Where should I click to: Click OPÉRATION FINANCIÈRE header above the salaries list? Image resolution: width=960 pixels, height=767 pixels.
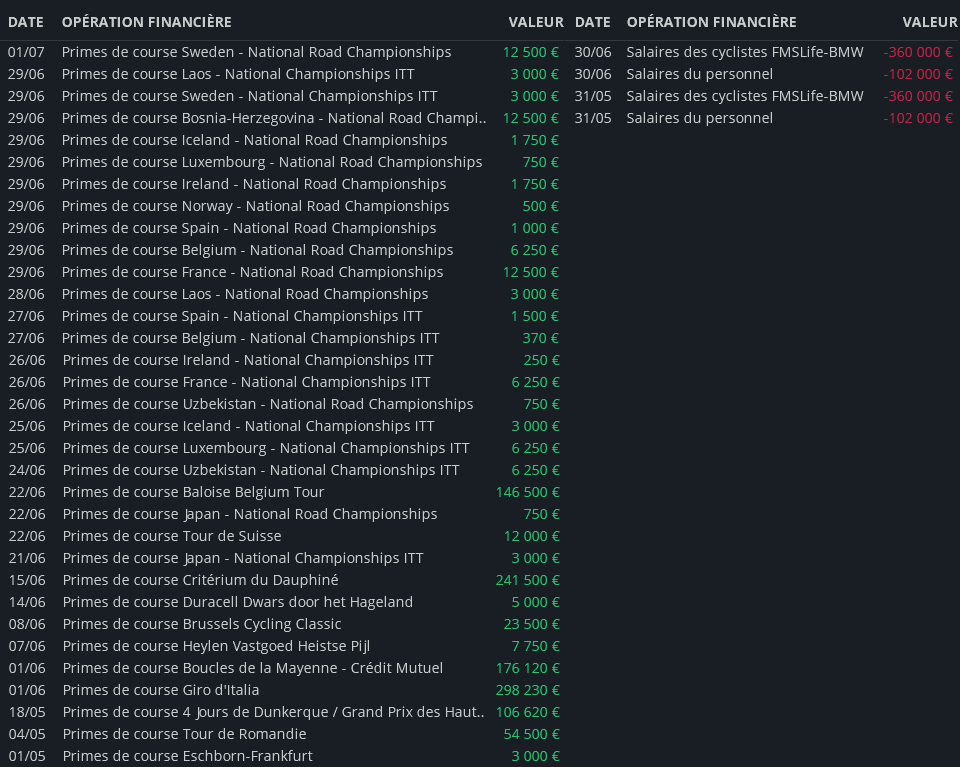coord(711,22)
